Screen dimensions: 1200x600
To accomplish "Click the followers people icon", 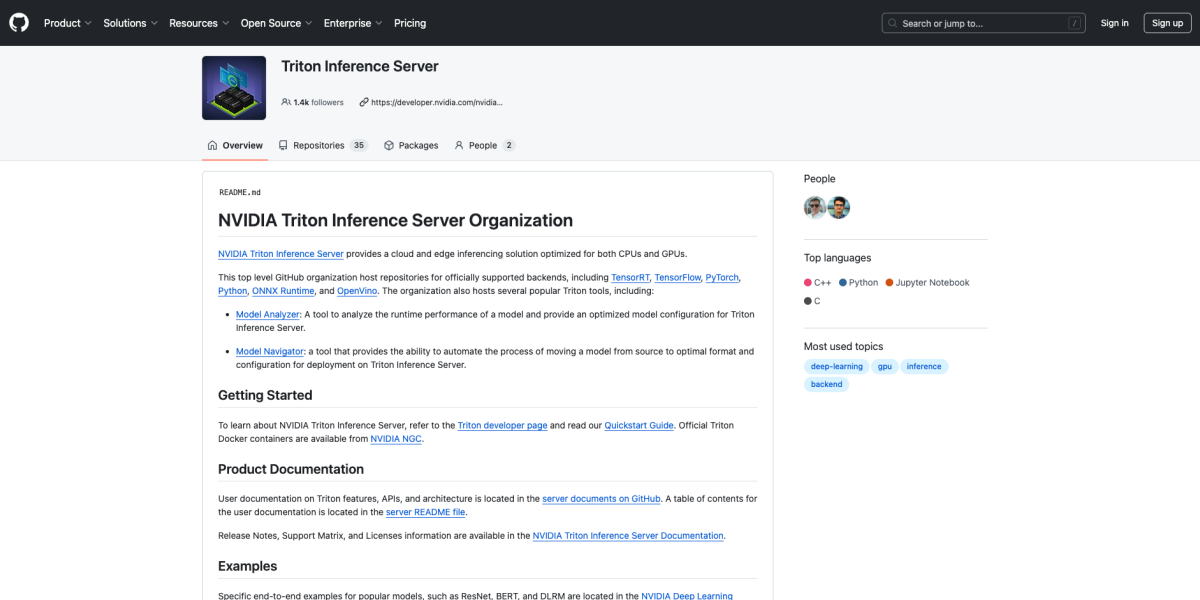I will click(x=286, y=102).
